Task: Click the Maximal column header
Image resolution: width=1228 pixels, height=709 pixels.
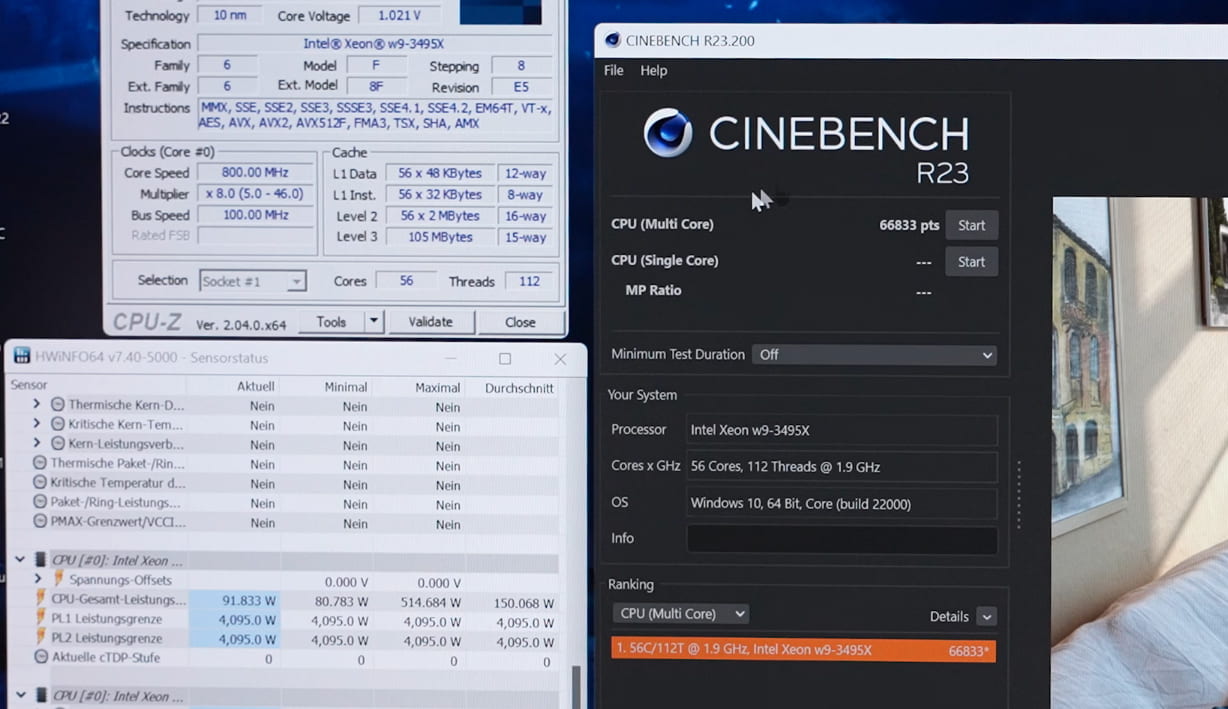Action: [x=438, y=387]
